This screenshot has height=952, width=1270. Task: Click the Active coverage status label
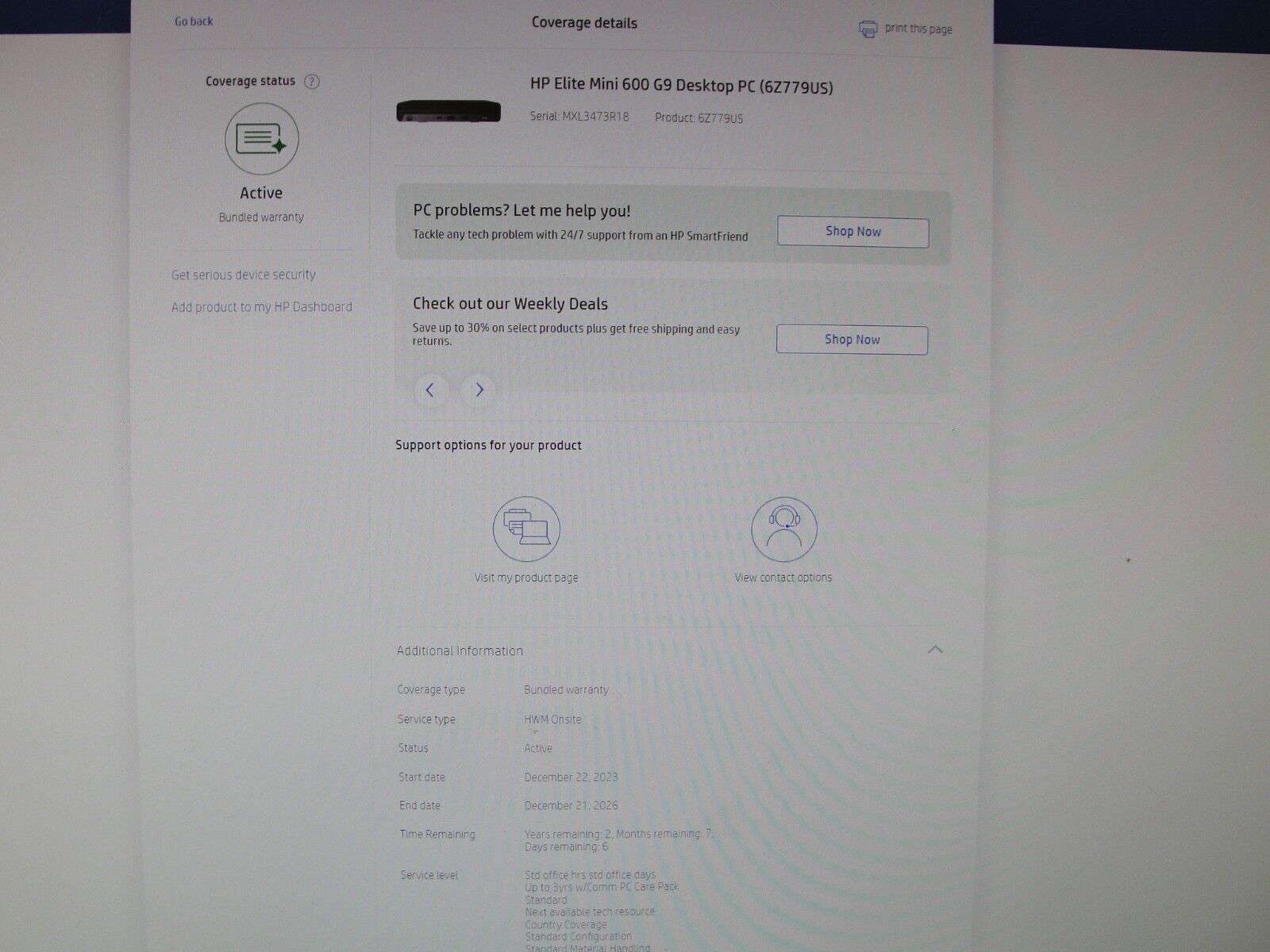[x=261, y=194]
